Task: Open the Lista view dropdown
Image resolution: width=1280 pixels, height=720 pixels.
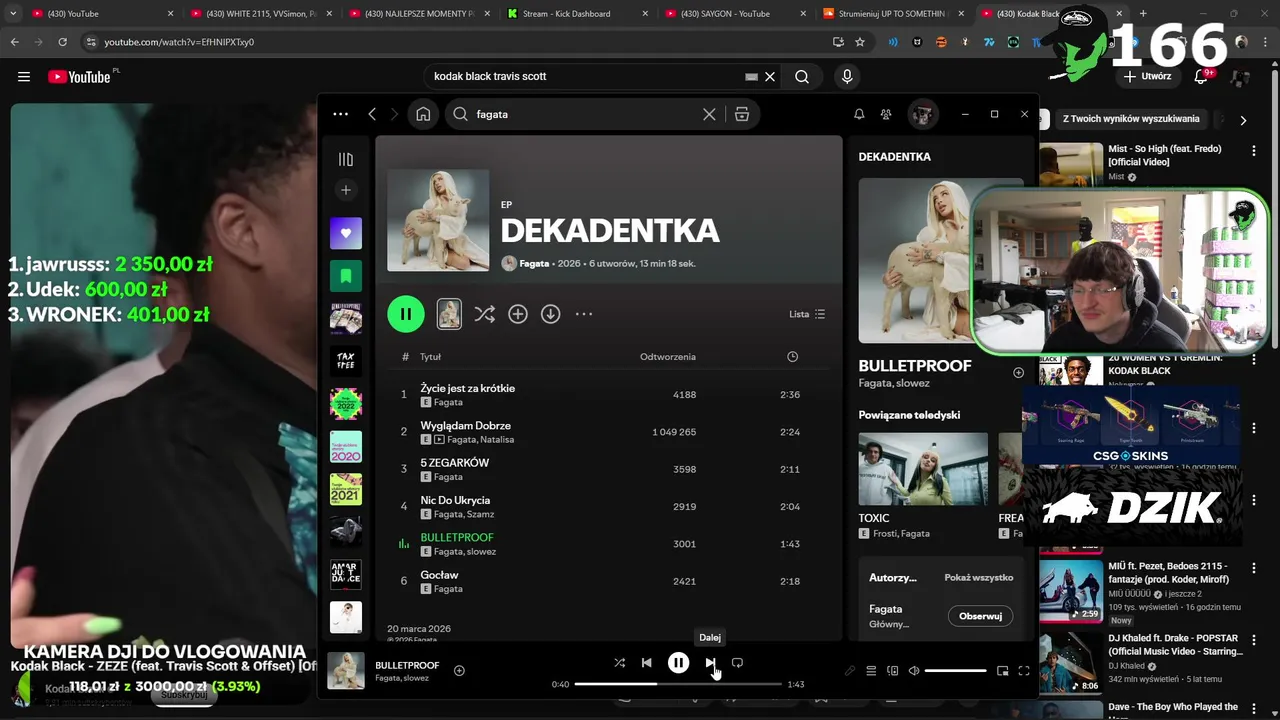Action: pyautogui.click(x=807, y=314)
